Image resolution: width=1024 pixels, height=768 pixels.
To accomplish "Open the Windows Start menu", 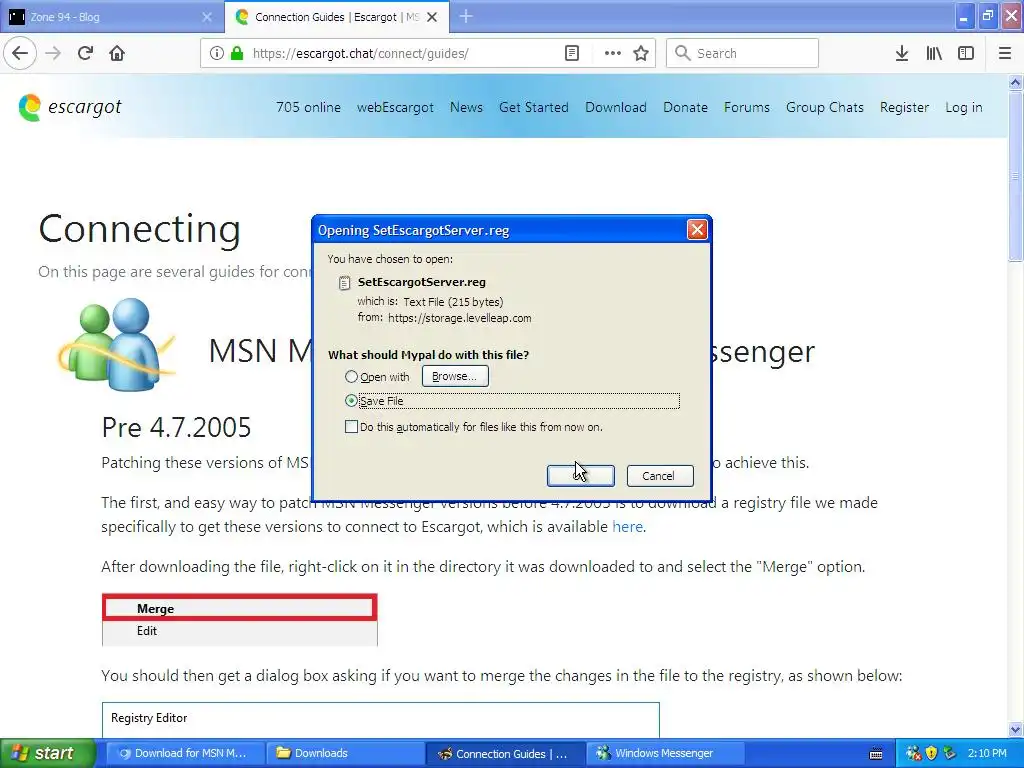I will [48, 753].
